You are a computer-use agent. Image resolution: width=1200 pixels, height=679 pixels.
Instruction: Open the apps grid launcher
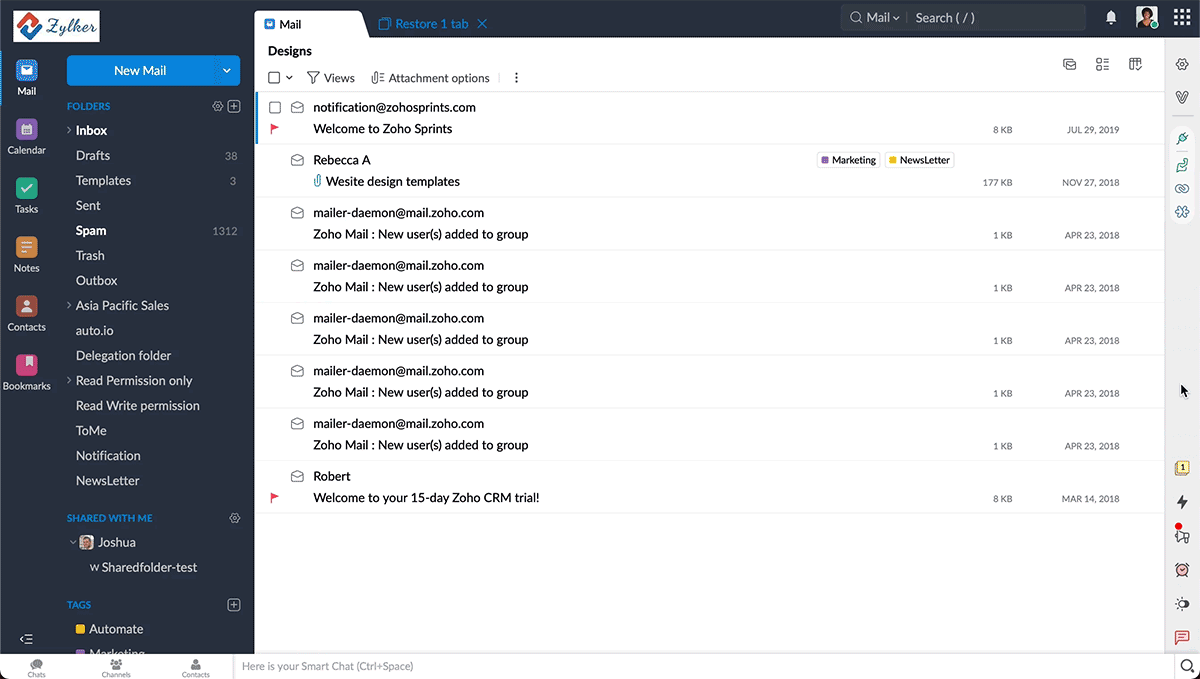(1181, 18)
